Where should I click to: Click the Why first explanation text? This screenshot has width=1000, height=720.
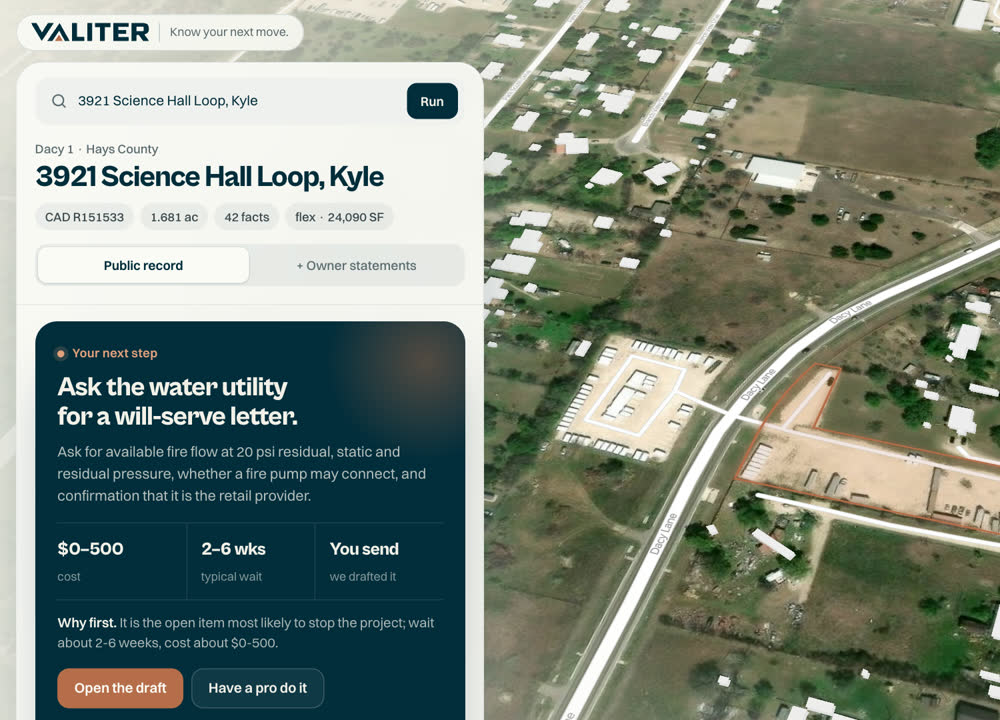point(246,633)
